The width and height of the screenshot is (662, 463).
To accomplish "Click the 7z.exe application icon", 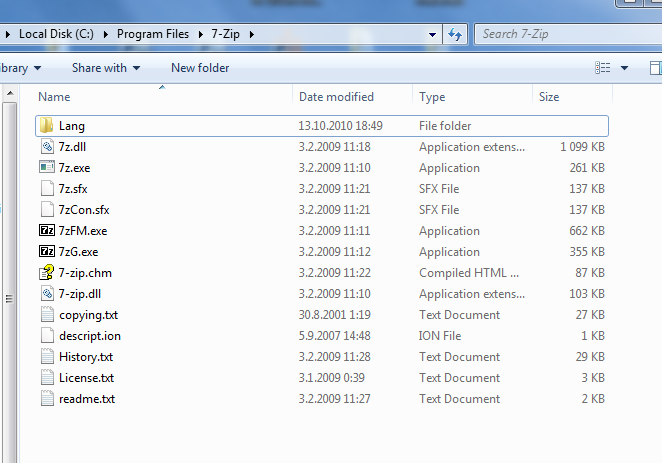I will 47,168.
